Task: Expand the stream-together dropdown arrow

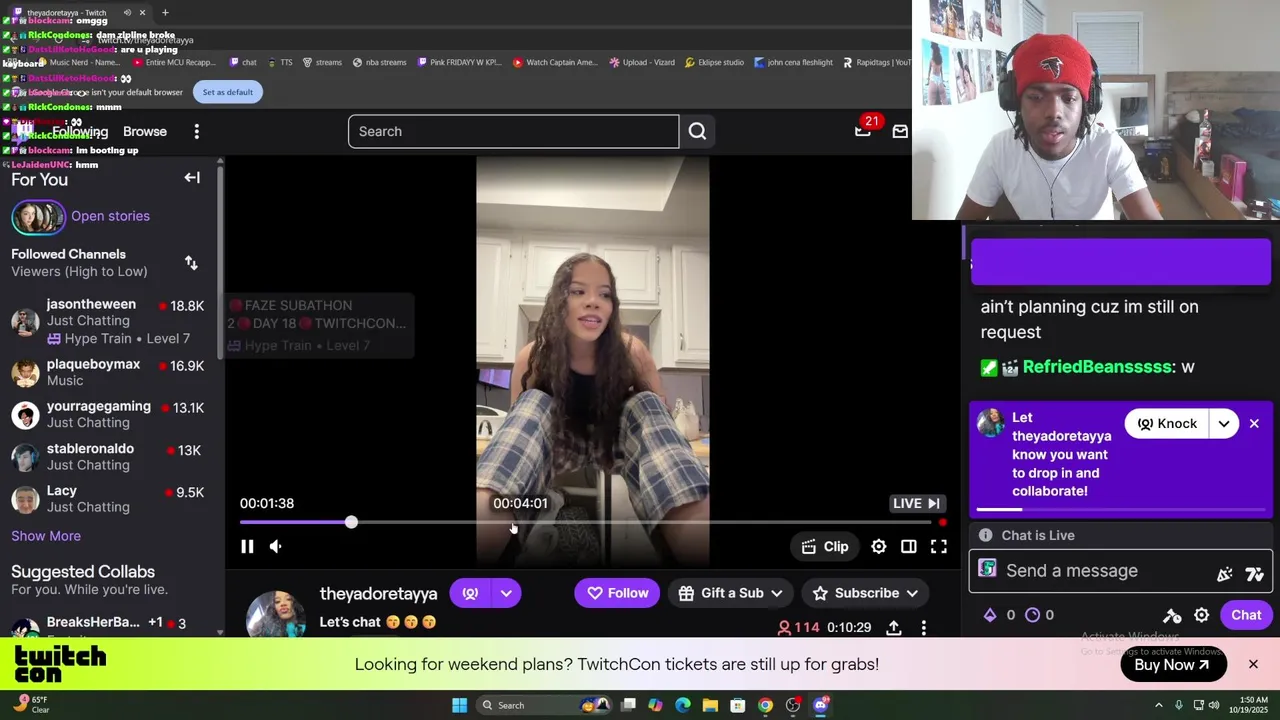Action: pyautogui.click(x=506, y=593)
